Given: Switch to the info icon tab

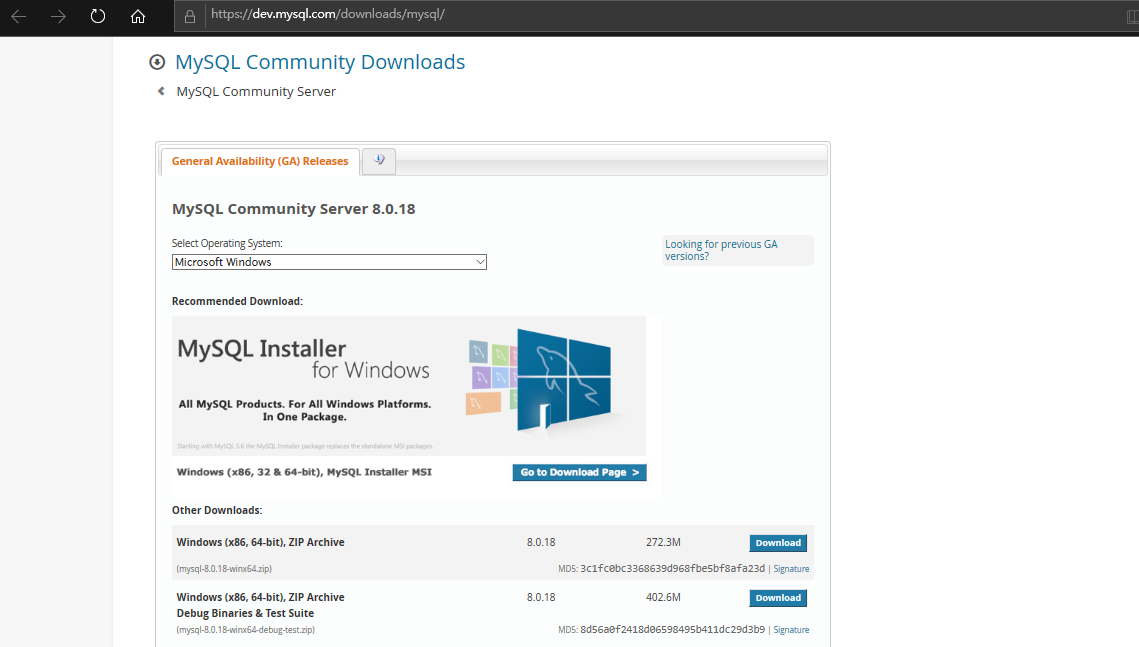Looking at the screenshot, I should [378, 160].
